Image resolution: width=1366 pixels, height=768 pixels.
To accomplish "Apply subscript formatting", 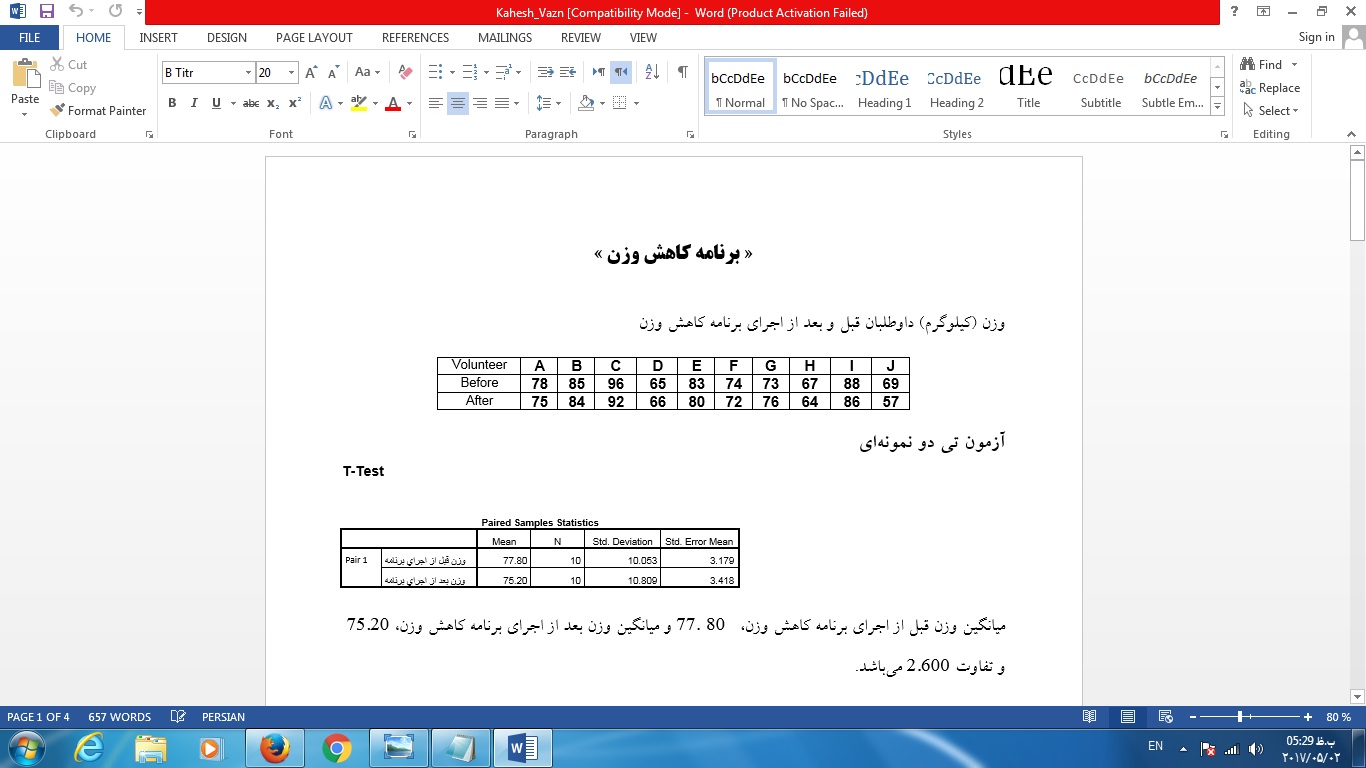I will [272, 103].
